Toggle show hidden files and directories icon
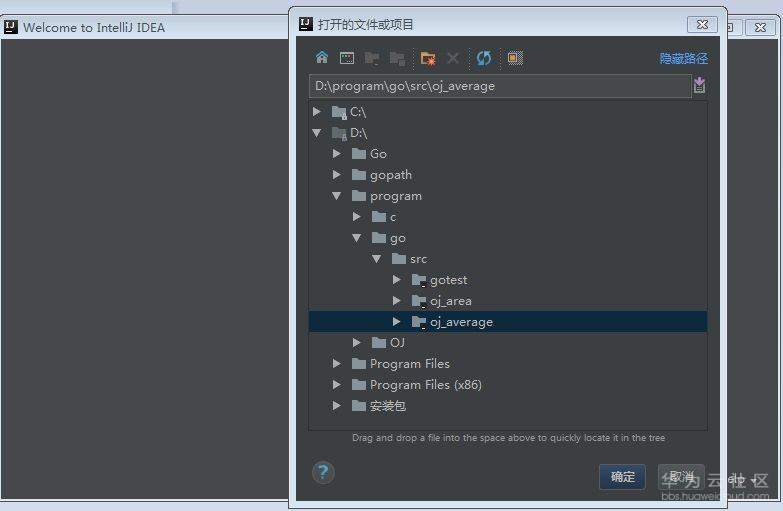The width and height of the screenshot is (783, 511). (x=515, y=58)
